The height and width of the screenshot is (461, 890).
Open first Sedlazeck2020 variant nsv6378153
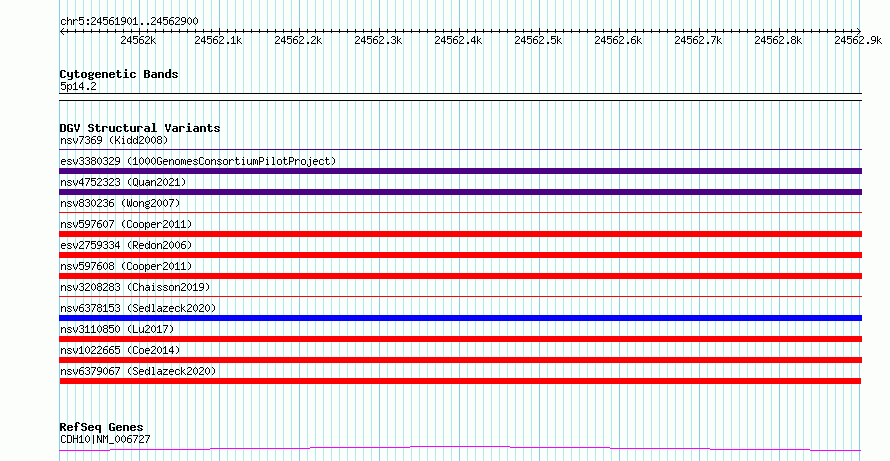click(138, 308)
